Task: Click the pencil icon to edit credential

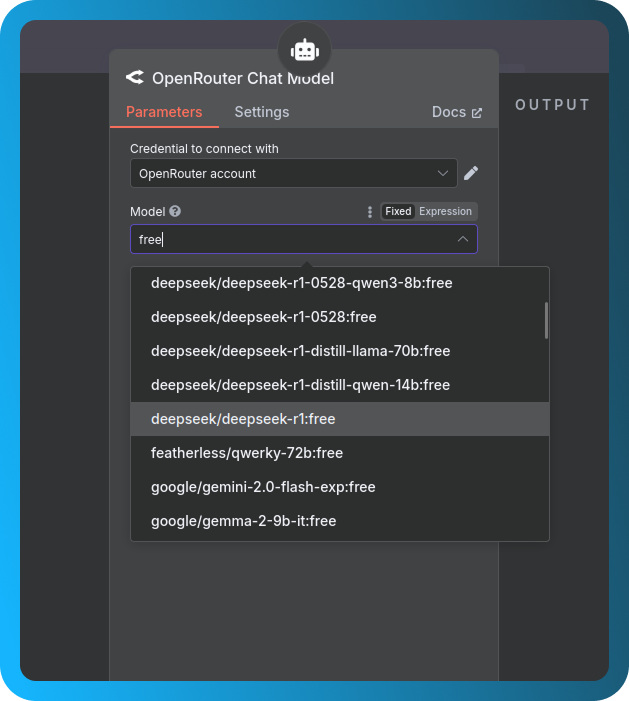Action: pos(471,173)
